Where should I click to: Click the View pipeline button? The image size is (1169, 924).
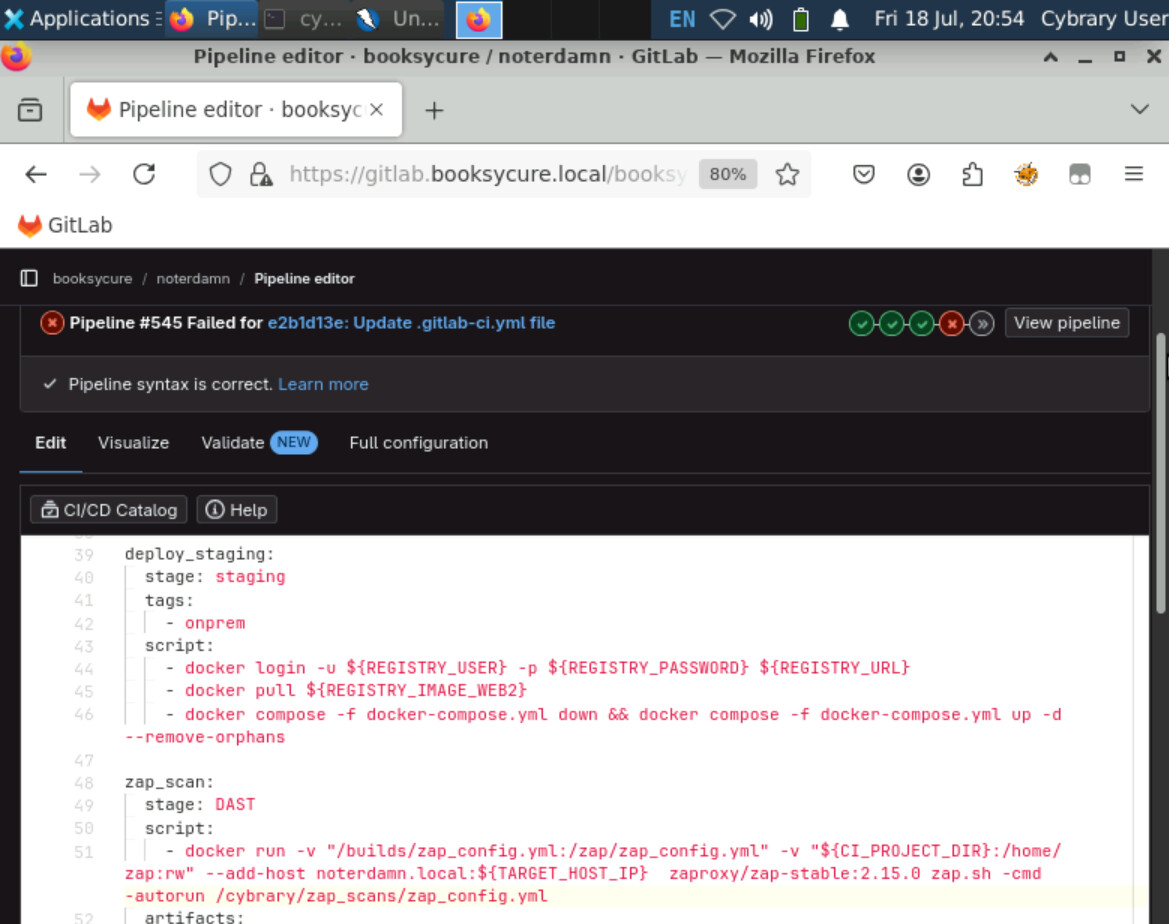click(1066, 323)
